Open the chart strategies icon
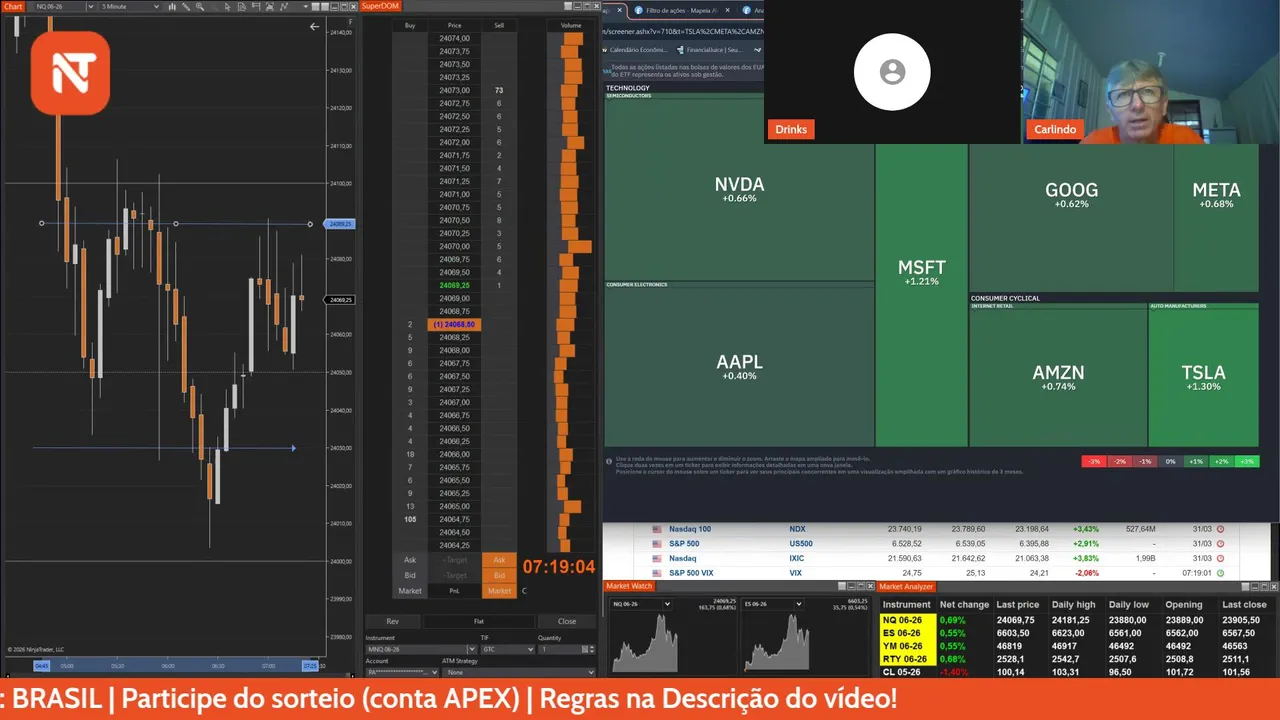 pos(284,6)
